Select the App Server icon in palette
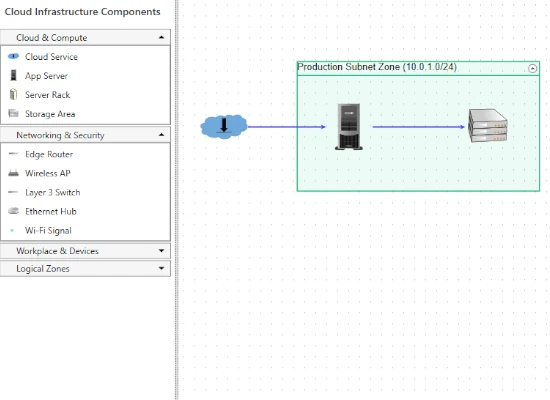The height and width of the screenshot is (400, 550). 13,75
